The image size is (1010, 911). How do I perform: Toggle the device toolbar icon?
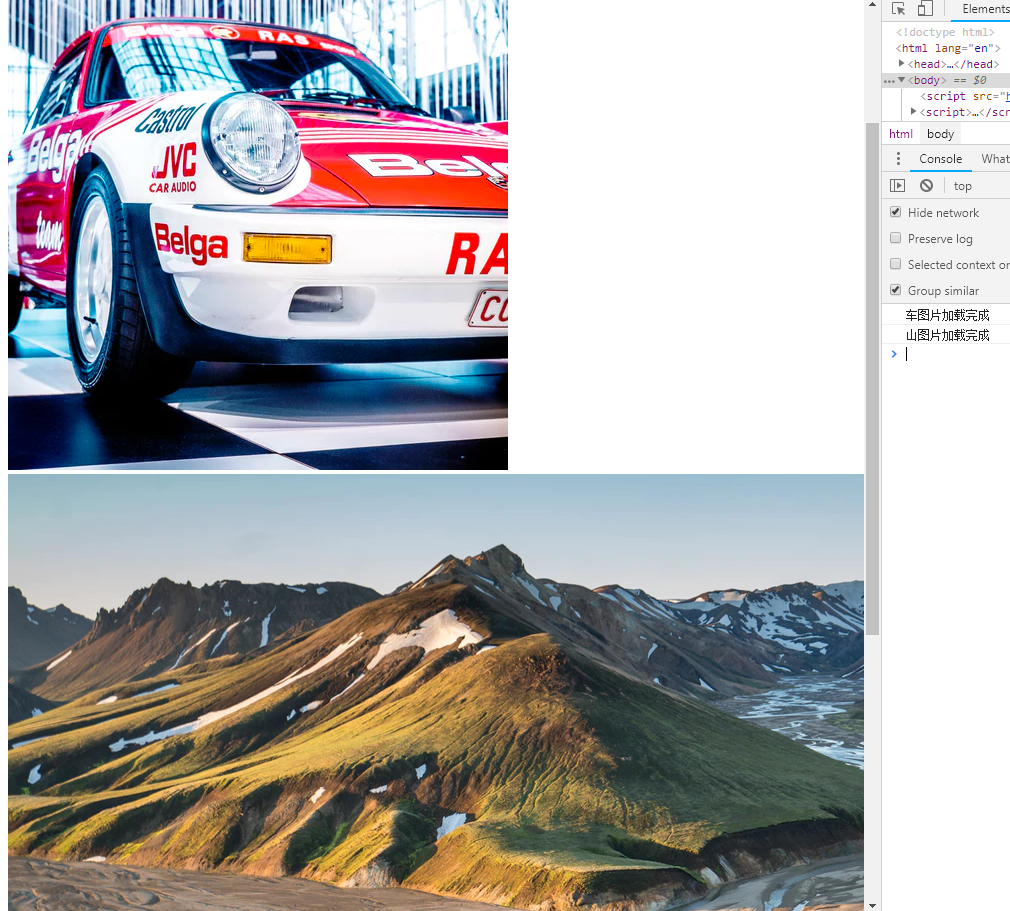coord(925,8)
